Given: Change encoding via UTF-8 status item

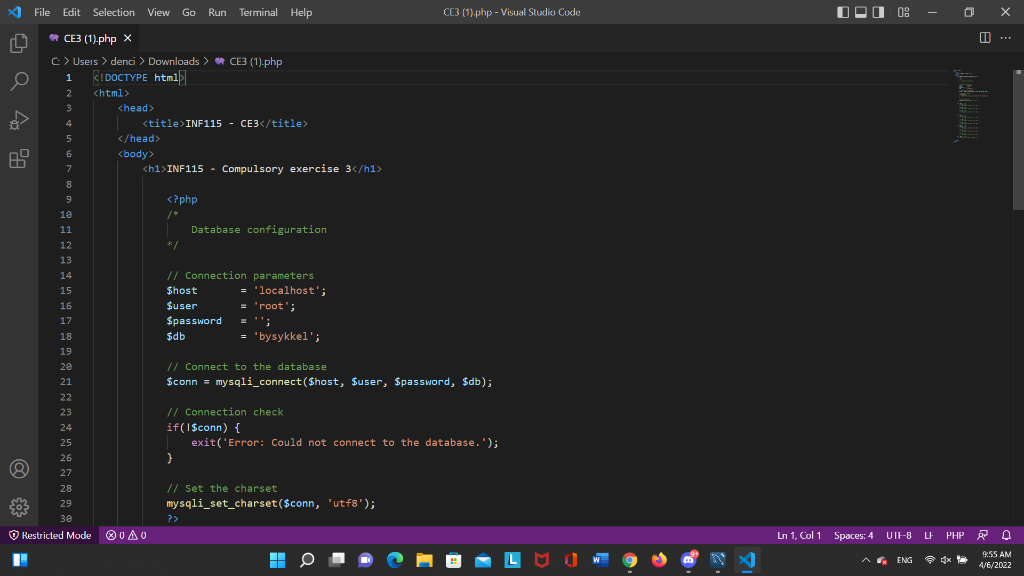Looking at the screenshot, I should (899, 536).
